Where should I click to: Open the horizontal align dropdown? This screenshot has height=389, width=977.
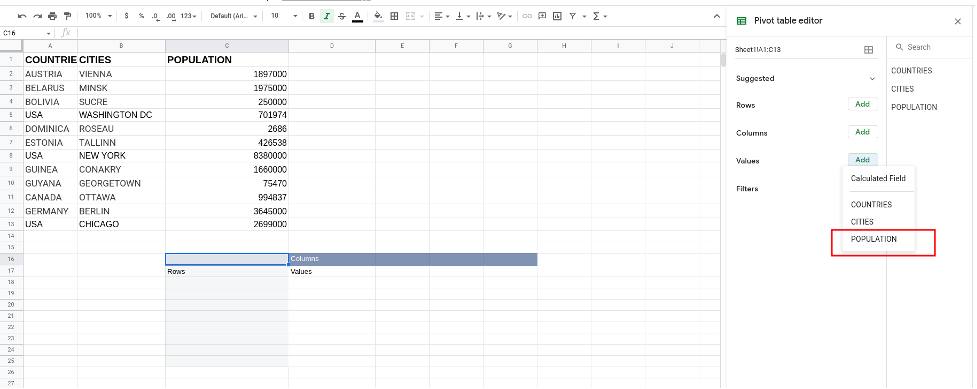click(x=442, y=16)
